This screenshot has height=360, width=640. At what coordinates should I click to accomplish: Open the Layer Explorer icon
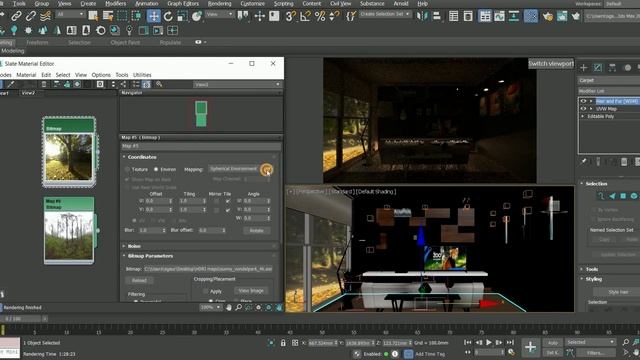[468, 16]
